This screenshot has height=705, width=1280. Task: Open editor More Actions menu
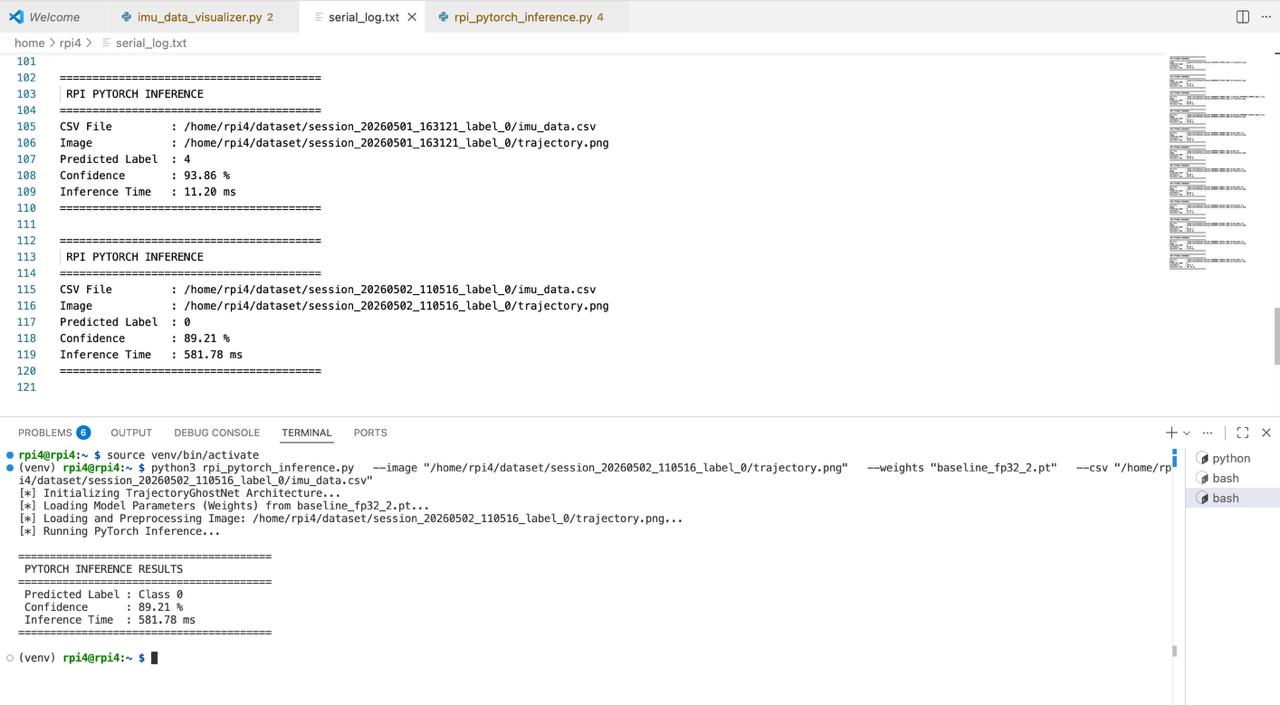point(1266,17)
